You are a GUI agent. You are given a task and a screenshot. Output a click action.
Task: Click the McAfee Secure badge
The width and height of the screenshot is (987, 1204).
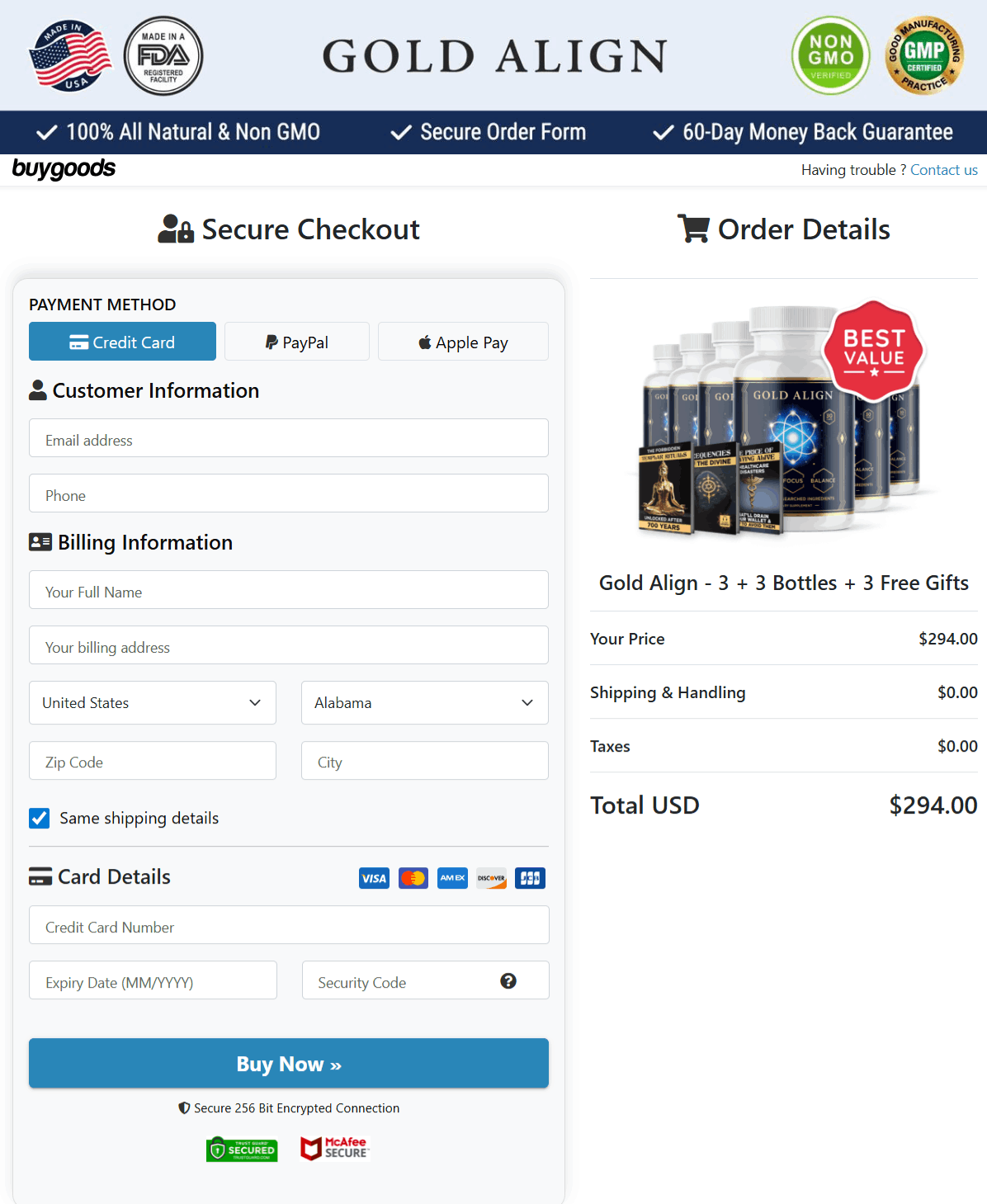pos(334,1148)
